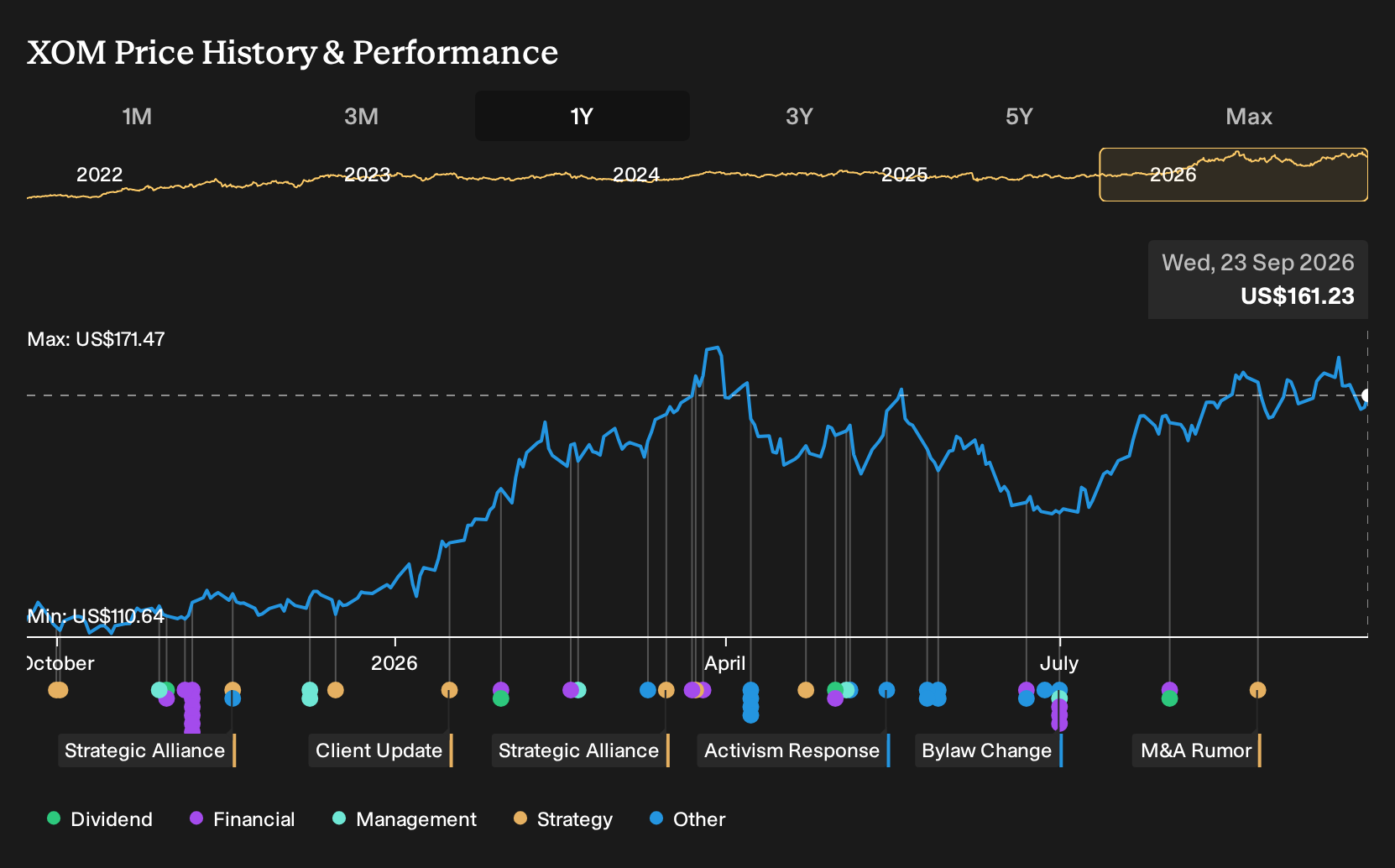Click the July axis label
The image size is (1395, 868).
pos(1059,663)
